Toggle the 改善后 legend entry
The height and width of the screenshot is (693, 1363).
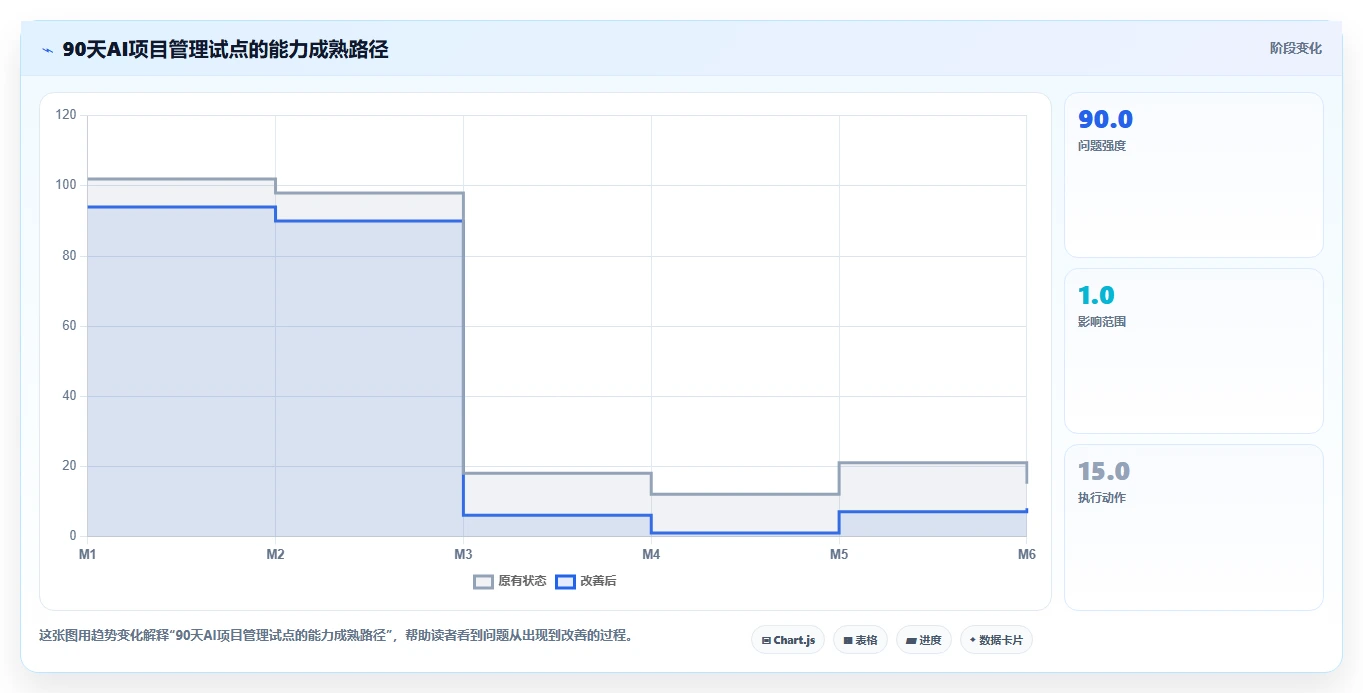point(586,581)
